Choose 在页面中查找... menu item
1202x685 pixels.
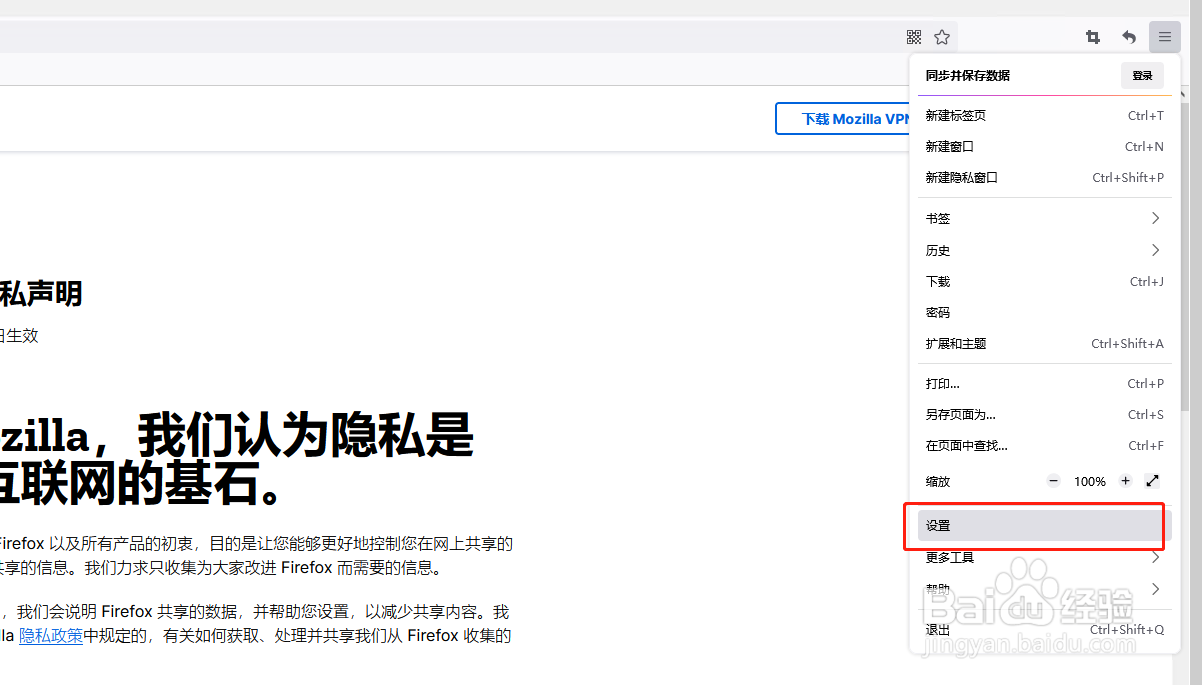(1044, 445)
